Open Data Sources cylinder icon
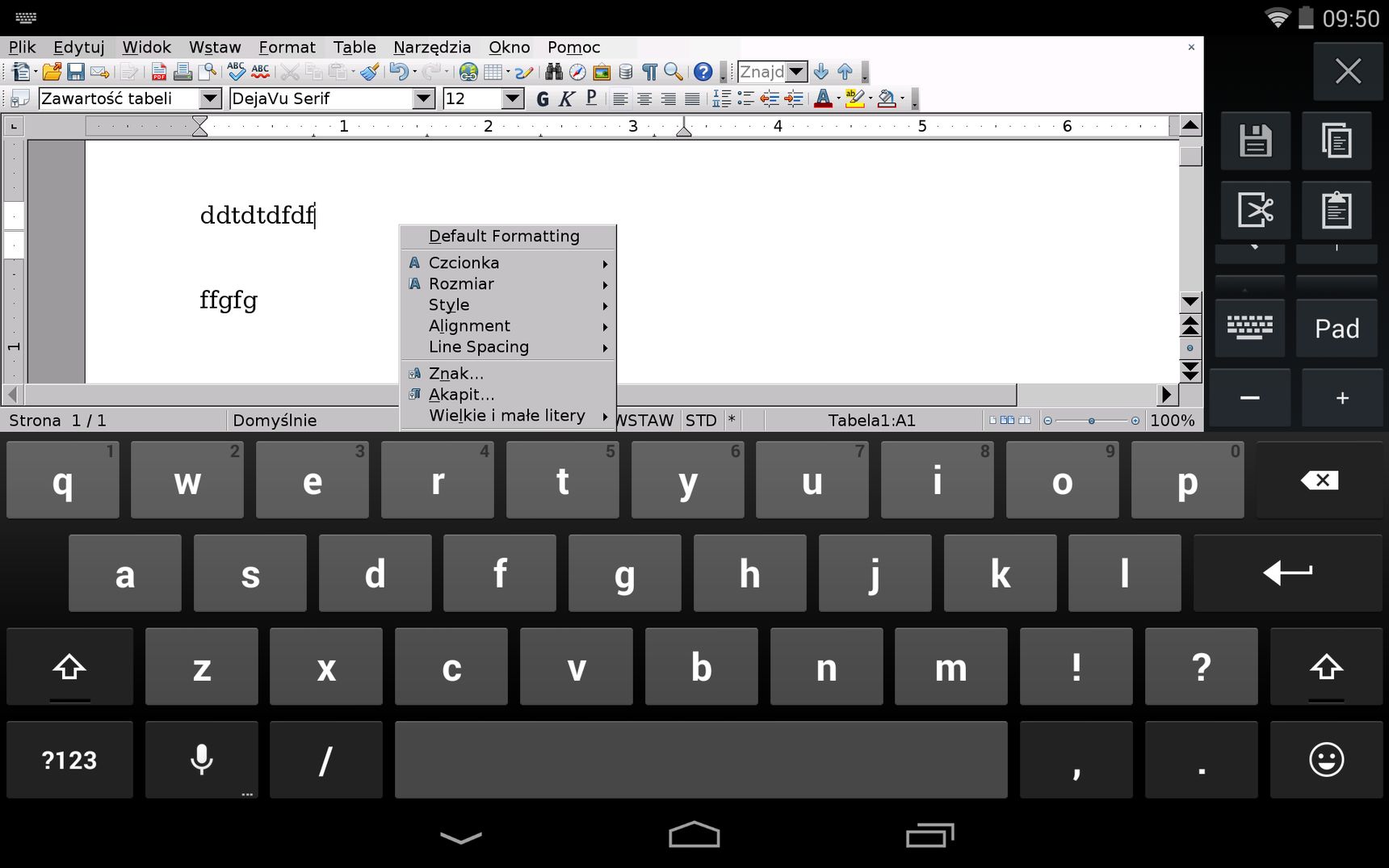The width and height of the screenshot is (1389, 868). tap(626, 72)
